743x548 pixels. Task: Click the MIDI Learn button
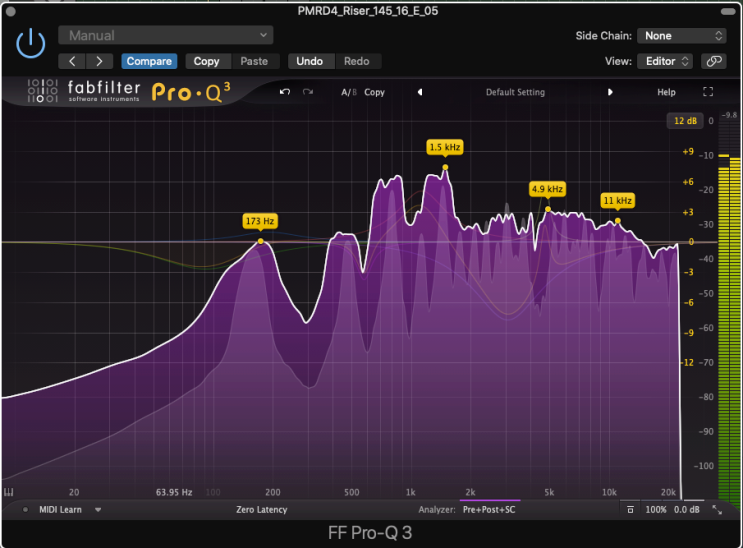click(60, 510)
